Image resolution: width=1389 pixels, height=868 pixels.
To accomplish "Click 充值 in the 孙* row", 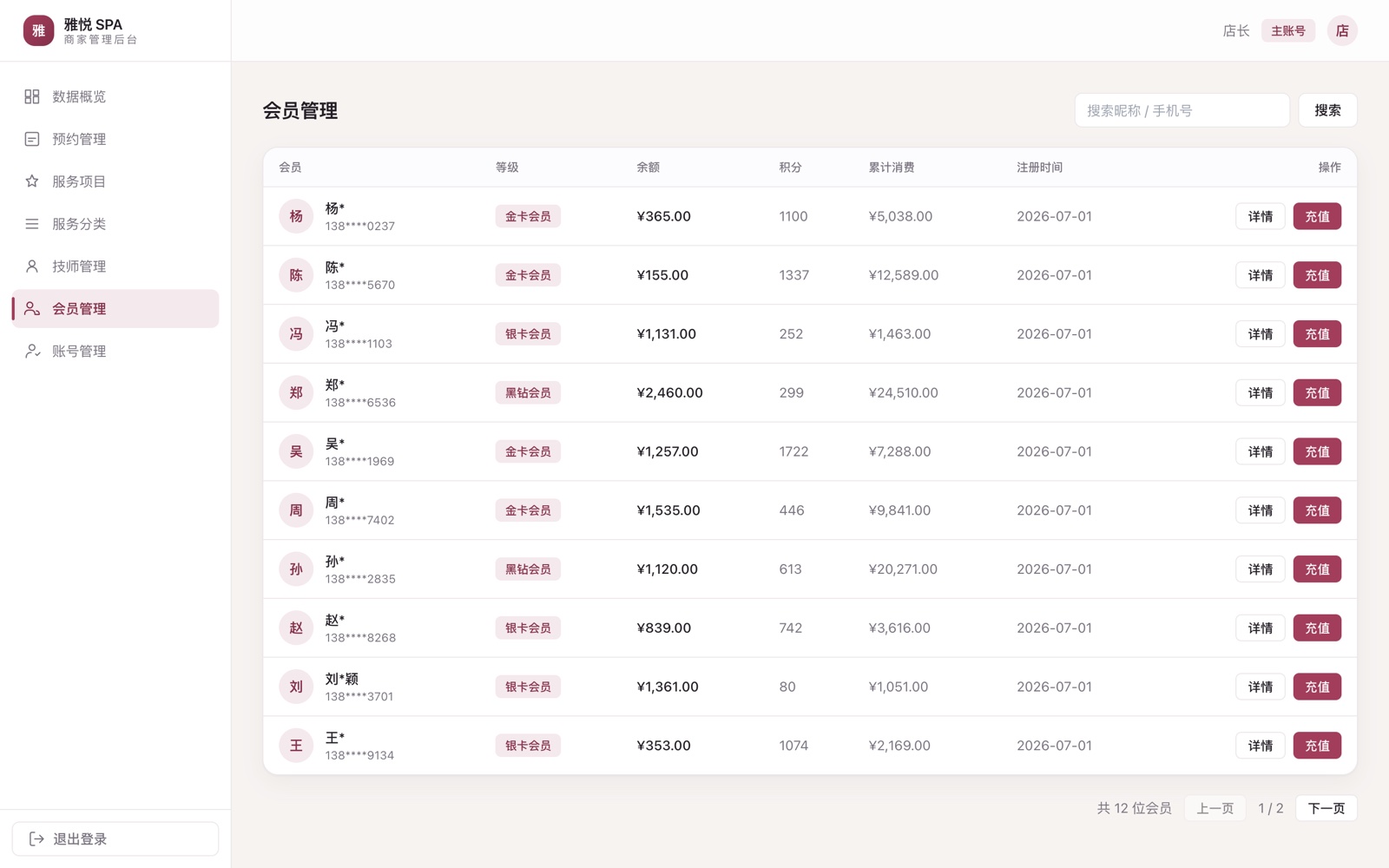I will (1317, 569).
